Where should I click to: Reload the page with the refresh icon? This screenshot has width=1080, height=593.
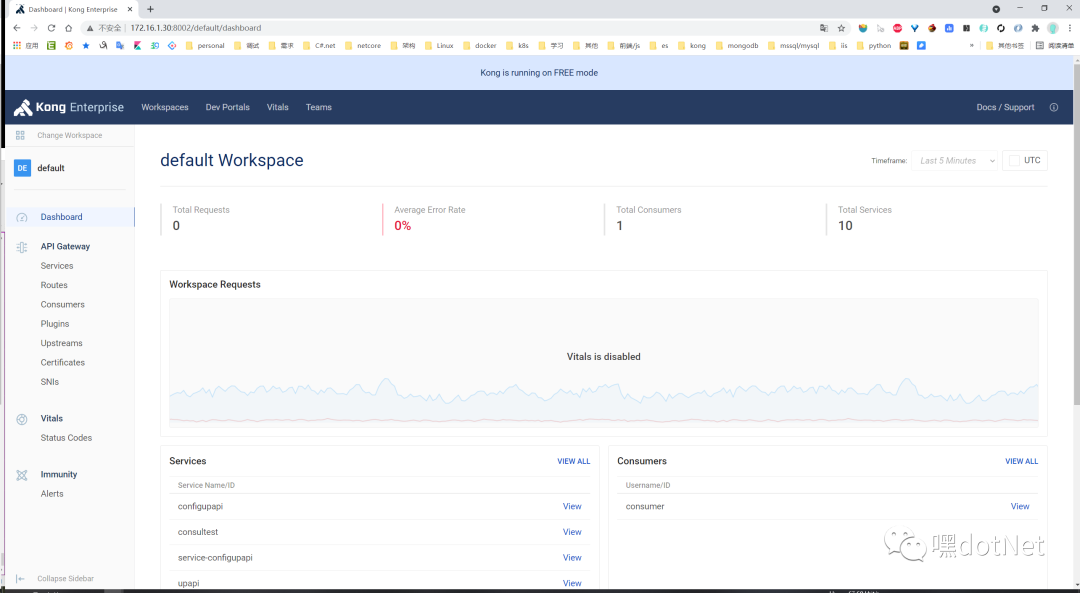(x=51, y=28)
